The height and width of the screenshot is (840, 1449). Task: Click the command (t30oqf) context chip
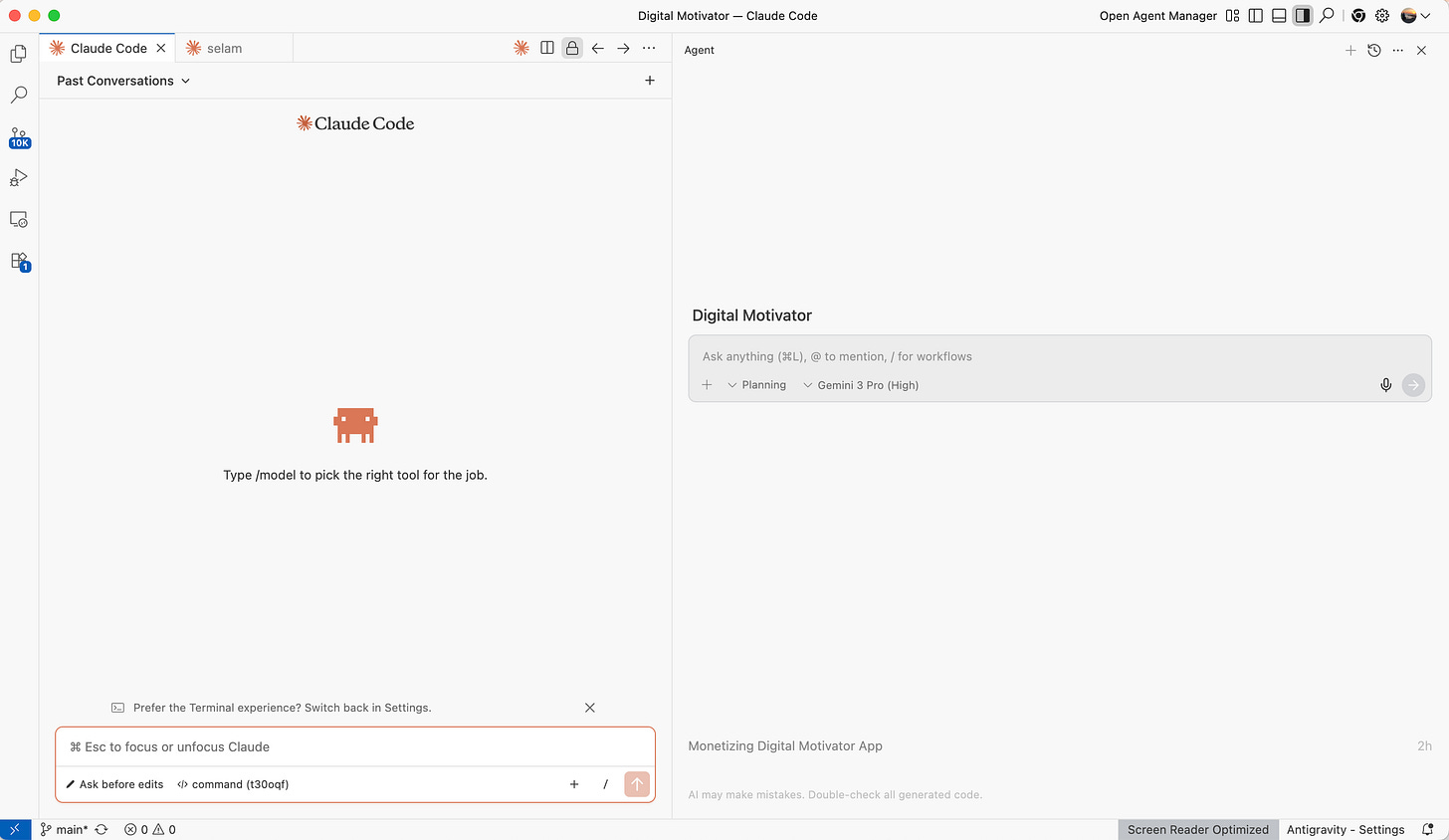click(233, 784)
